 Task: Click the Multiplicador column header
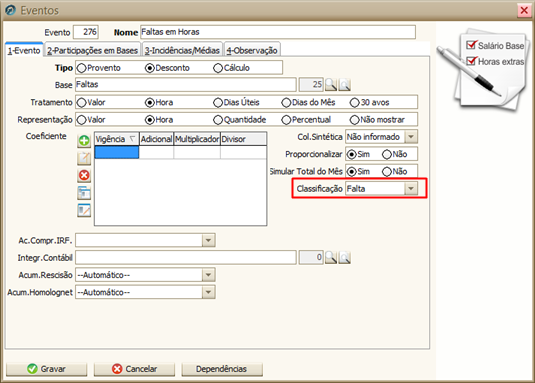197,139
